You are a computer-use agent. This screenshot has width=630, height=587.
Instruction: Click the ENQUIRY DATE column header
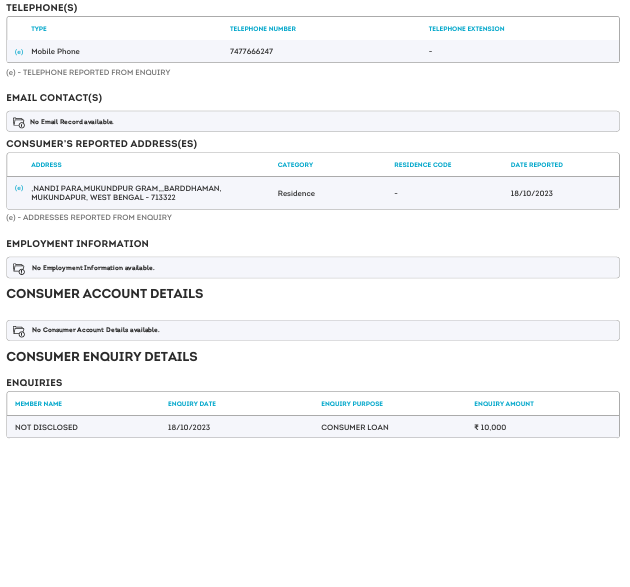pos(192,404)
